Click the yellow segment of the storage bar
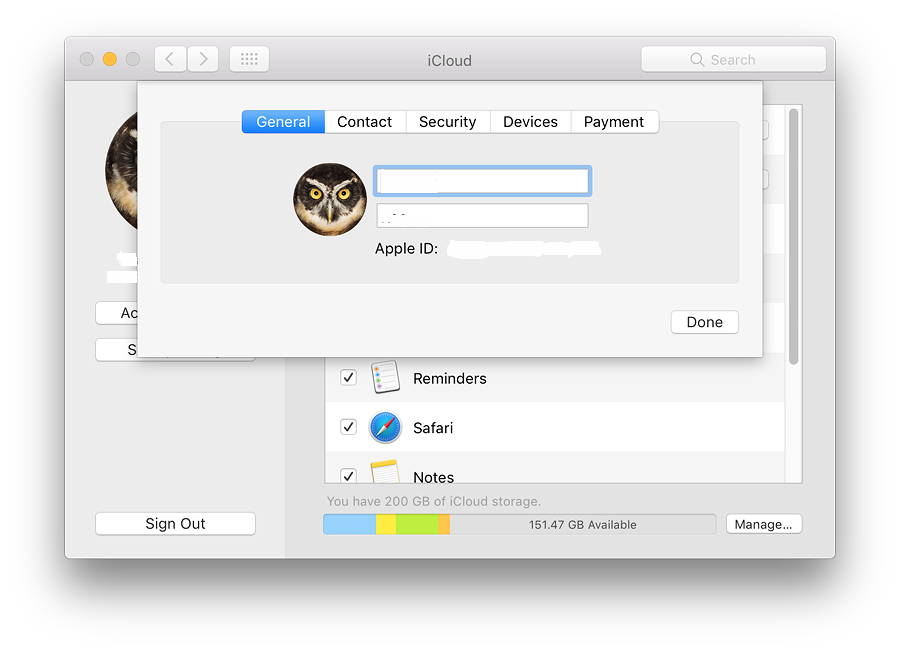The image size is (900, 651). pos(386,524)
